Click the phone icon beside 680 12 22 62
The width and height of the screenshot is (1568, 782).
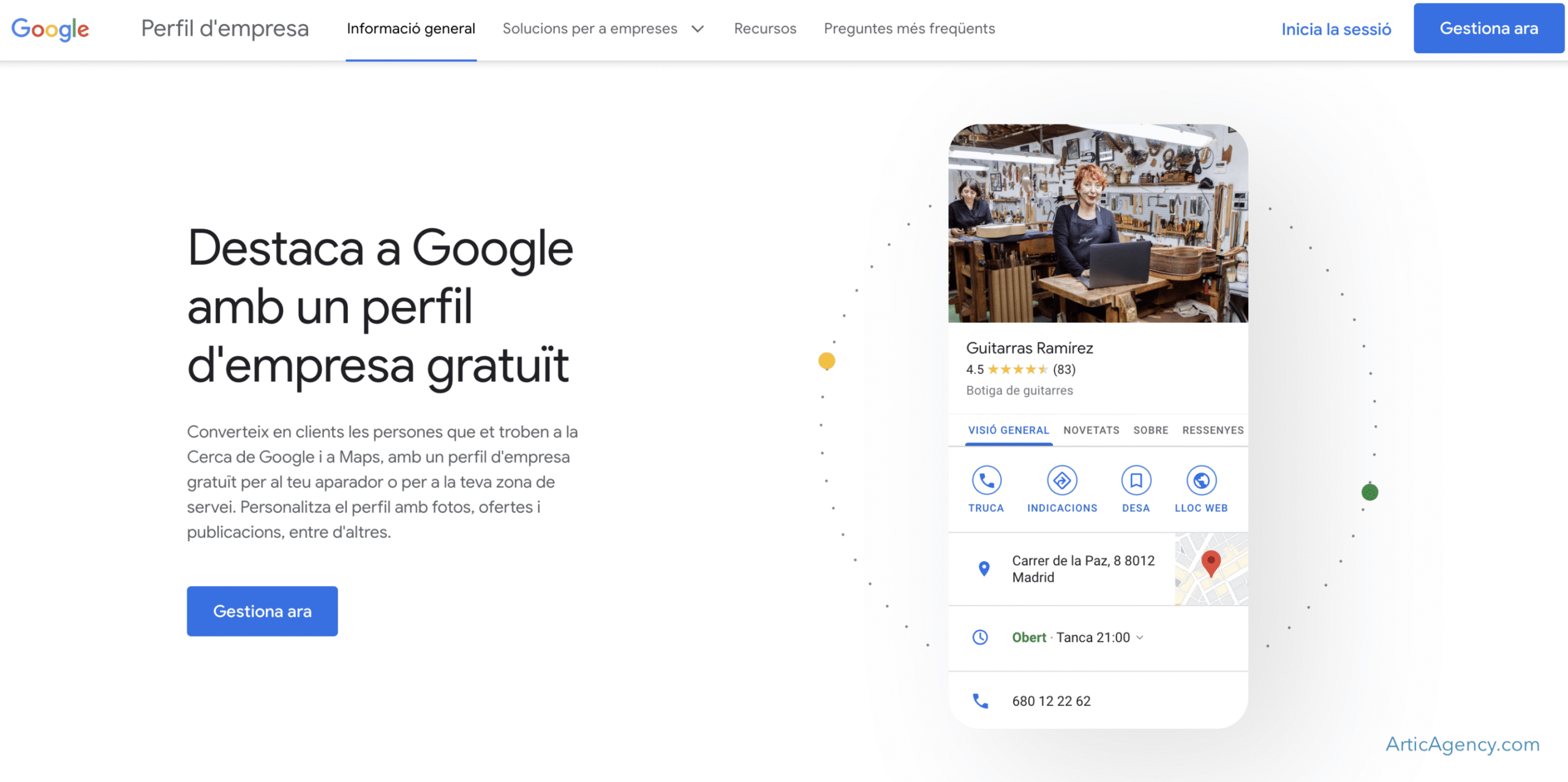980,701
